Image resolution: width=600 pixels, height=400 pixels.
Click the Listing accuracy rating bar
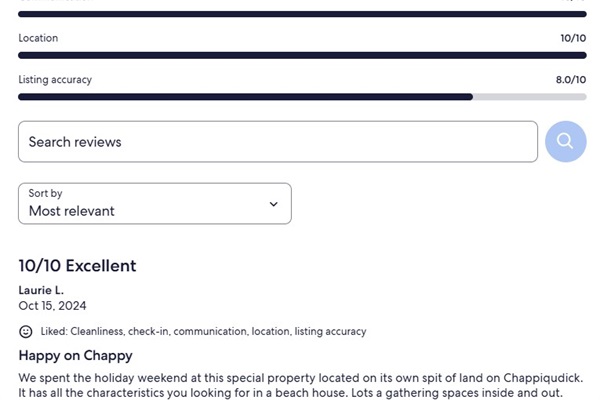(x=302, y=97)
